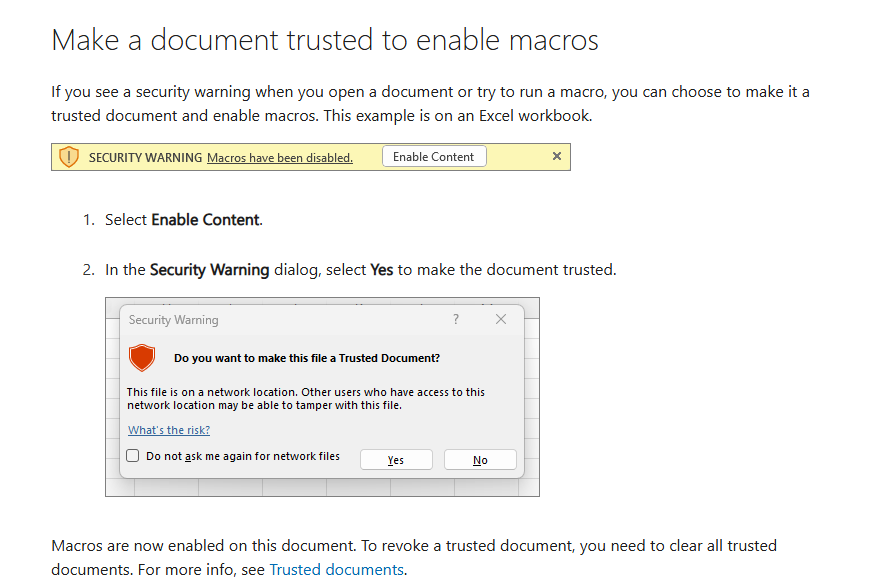This screenshot has width=882, height=586.
Task: Open the "Trusted documents" link
Action: pyautogui.click(x=337, y=568)
